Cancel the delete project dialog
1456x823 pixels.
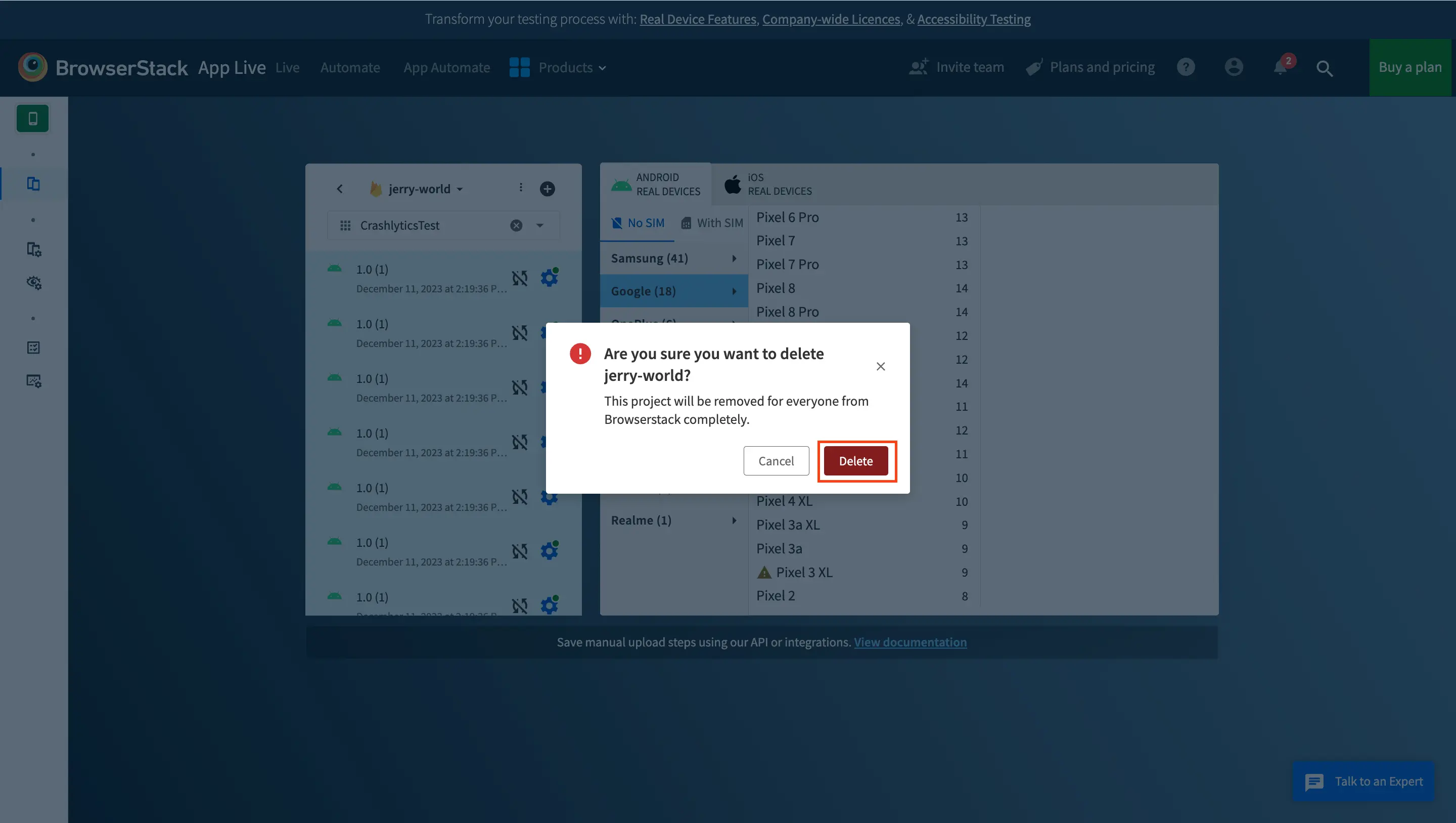pyautogui.click(x=776, y=461)
